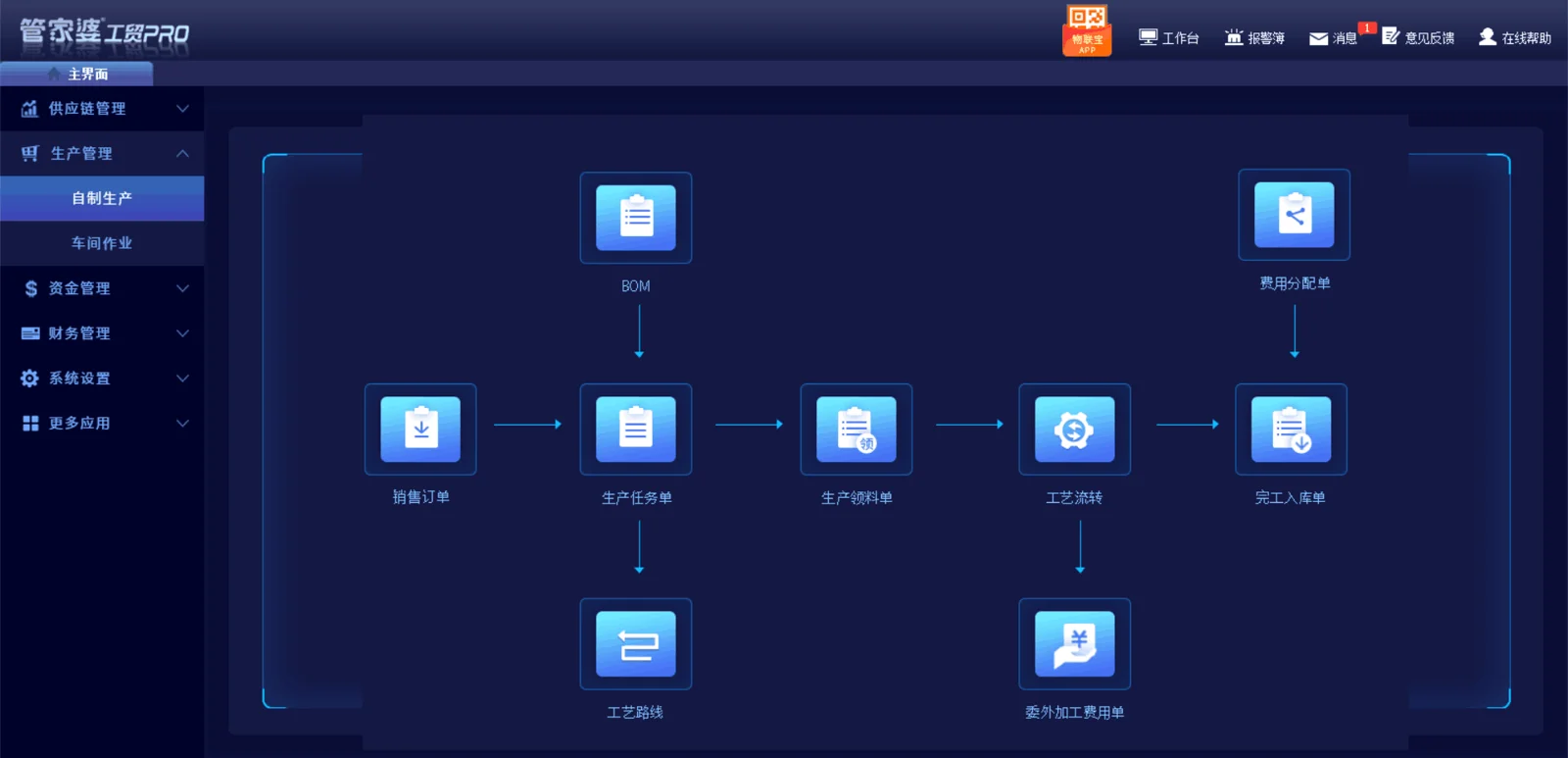Open the 工艺流转 process flow icon
This screenshot has height=758, width=1568.
pyautogui.click(x=1075, y=430)
